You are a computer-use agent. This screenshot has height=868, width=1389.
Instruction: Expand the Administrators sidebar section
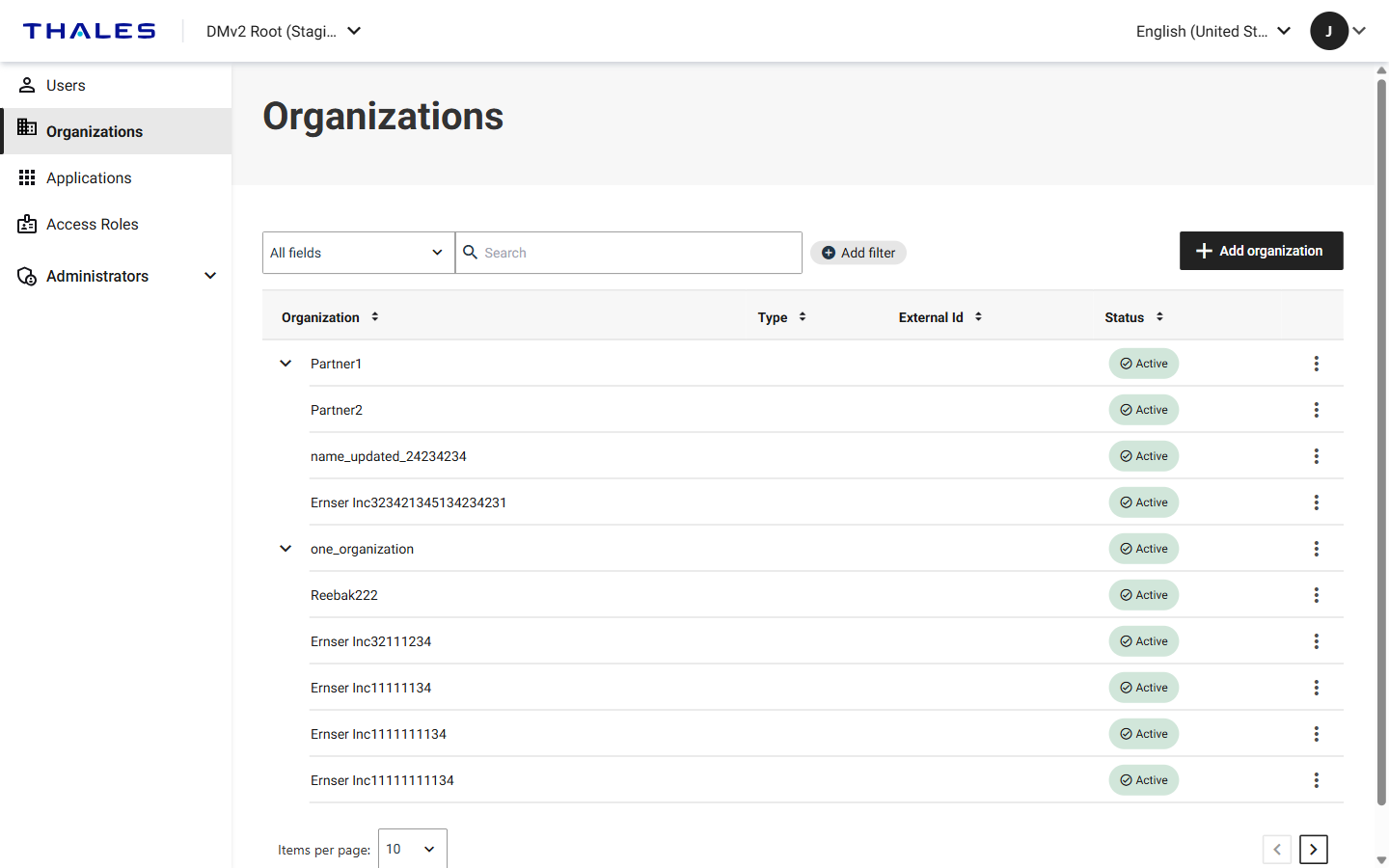tap(116, 276)
